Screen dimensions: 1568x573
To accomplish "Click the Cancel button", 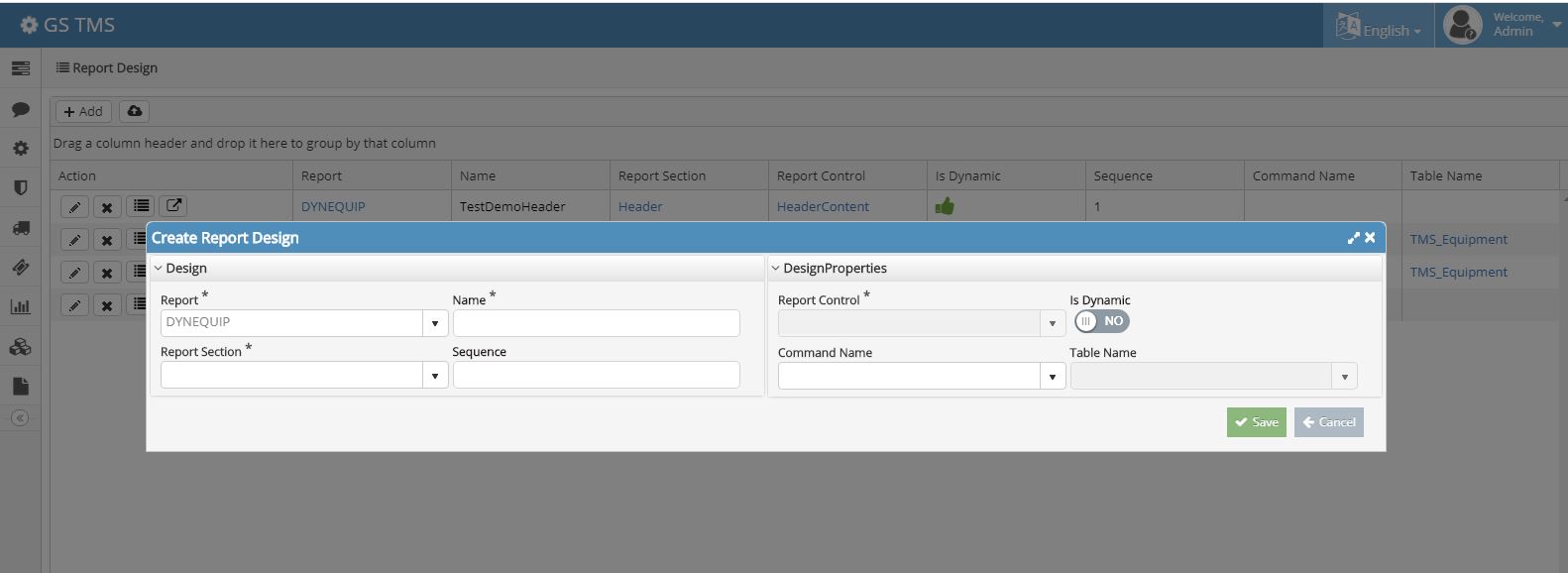I will 1329,422.
